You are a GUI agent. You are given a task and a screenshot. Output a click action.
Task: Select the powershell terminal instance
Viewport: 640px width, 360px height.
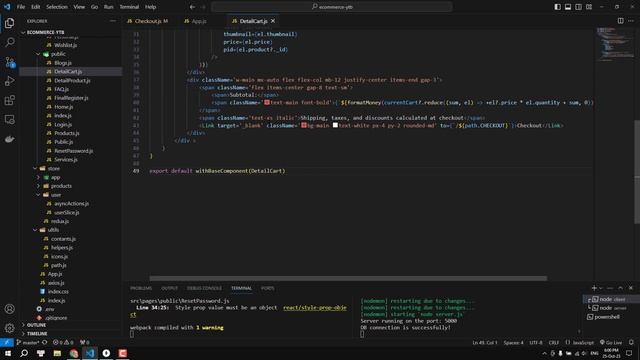click(x=607, y=317)
